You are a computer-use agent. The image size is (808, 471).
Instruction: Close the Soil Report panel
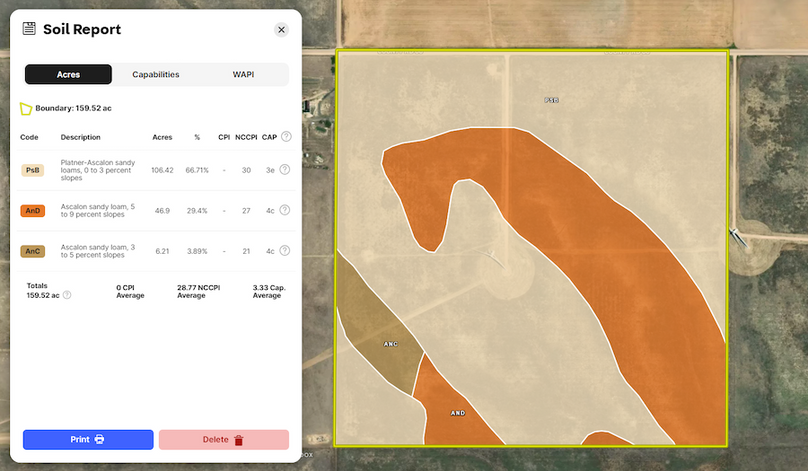point(281,30)
